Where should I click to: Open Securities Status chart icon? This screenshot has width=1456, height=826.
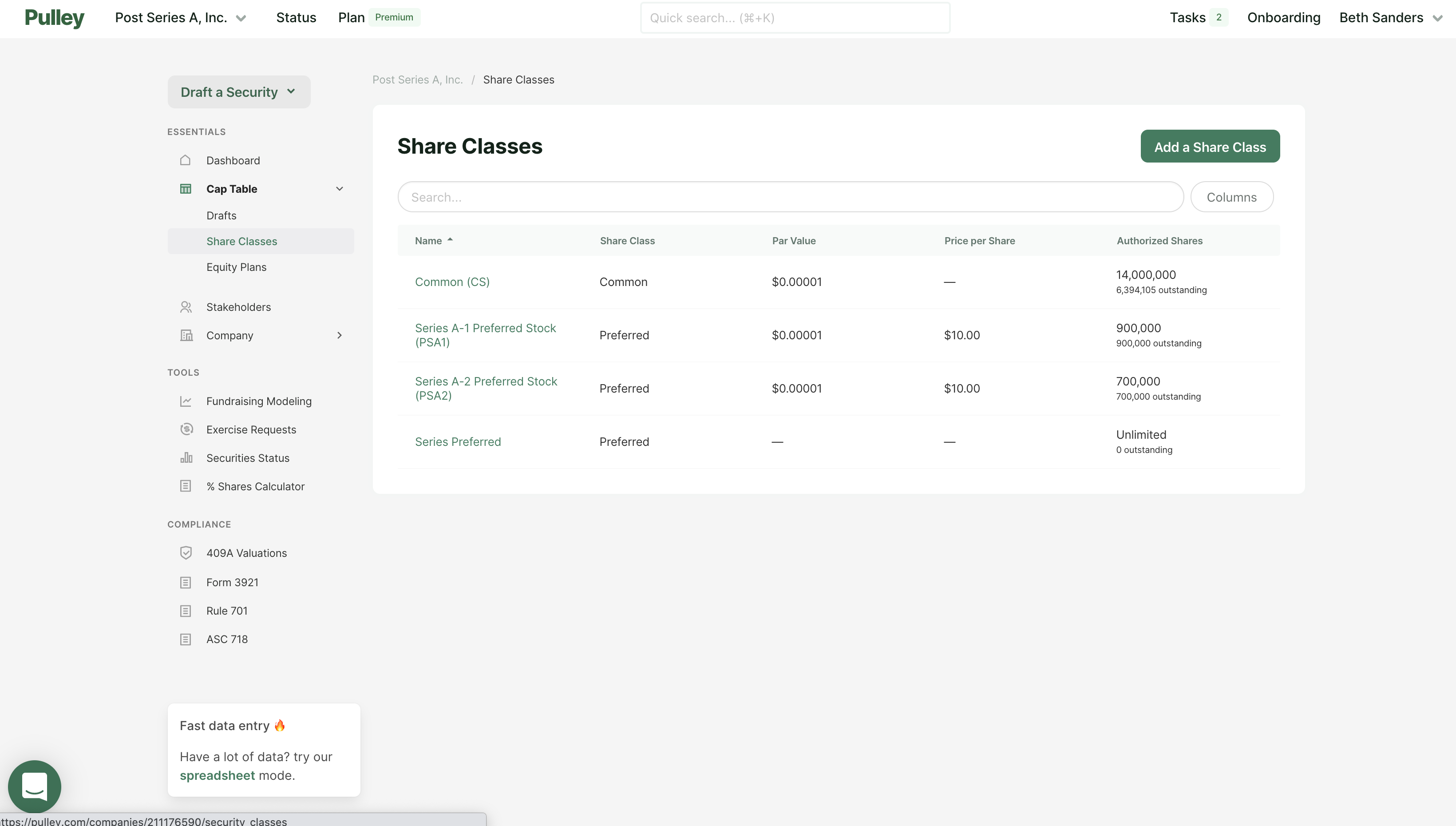pyautogui.click(x=186, y=457)
